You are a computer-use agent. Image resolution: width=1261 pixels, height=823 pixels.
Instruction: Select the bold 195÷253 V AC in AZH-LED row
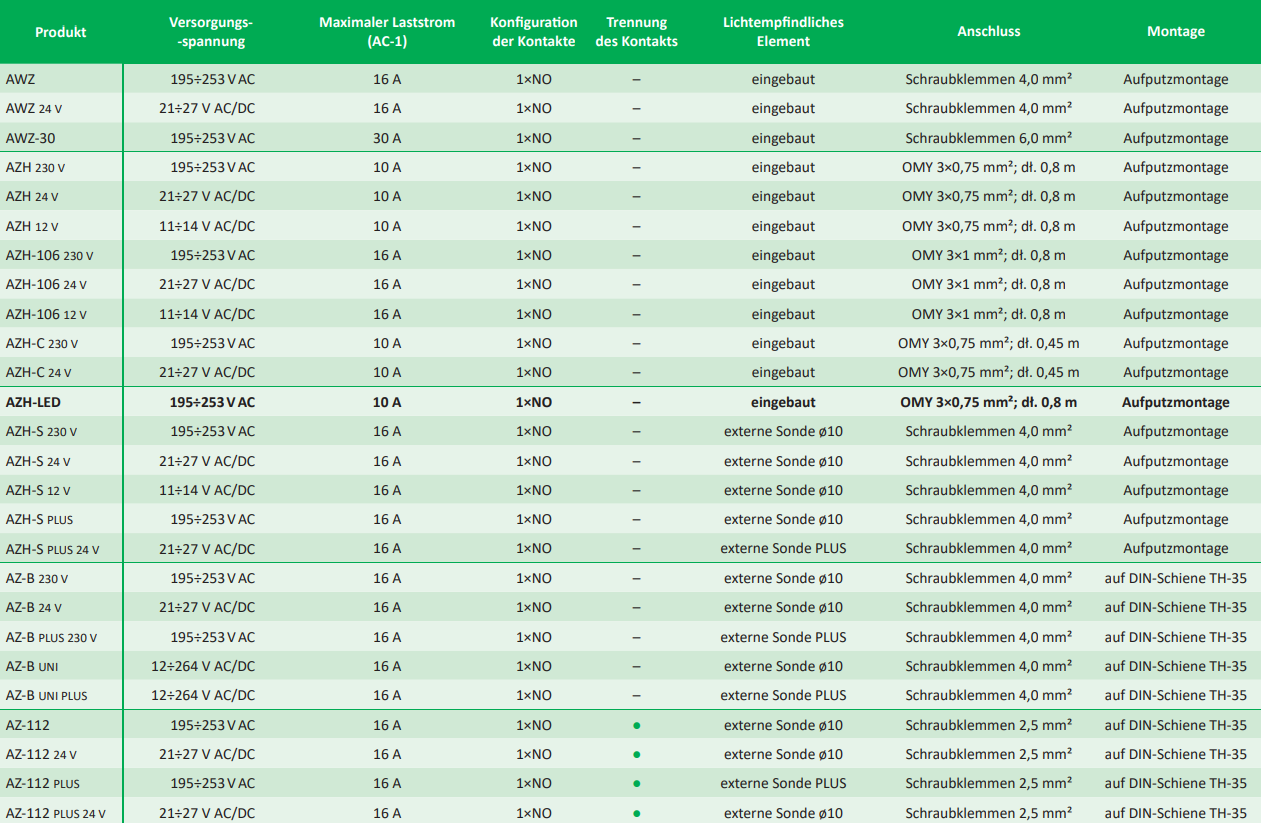212,402
